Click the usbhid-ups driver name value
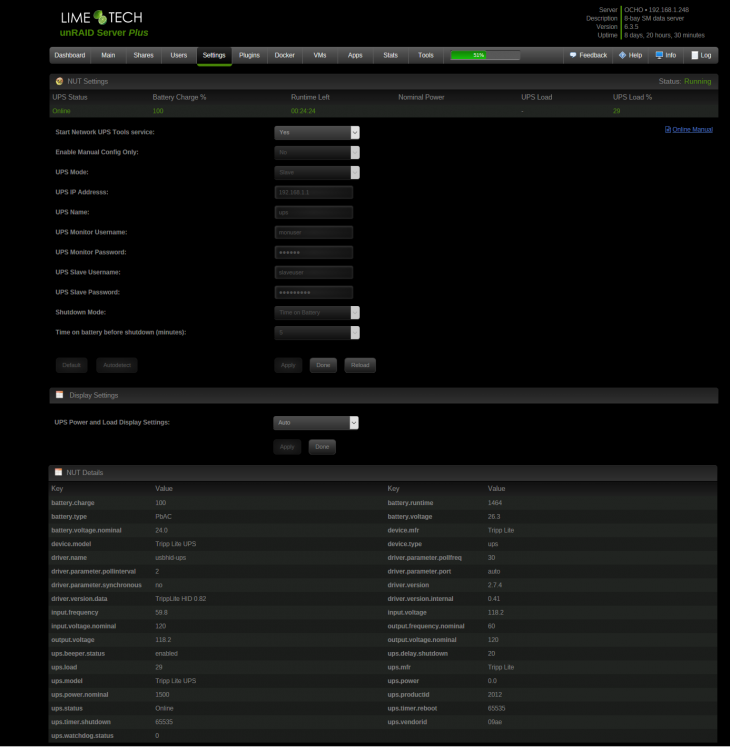The width and height of the screenshot is (730, 750). click(171, 558)
